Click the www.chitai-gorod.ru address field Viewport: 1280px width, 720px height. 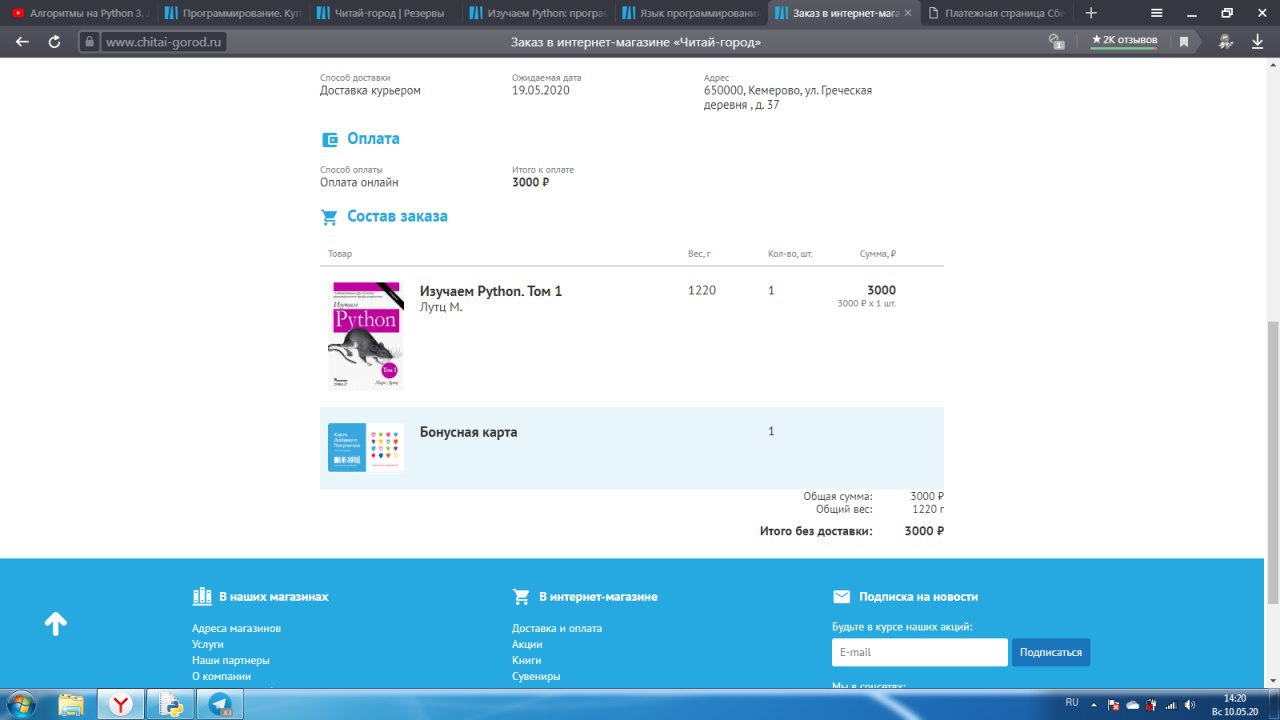coord(165,42)
